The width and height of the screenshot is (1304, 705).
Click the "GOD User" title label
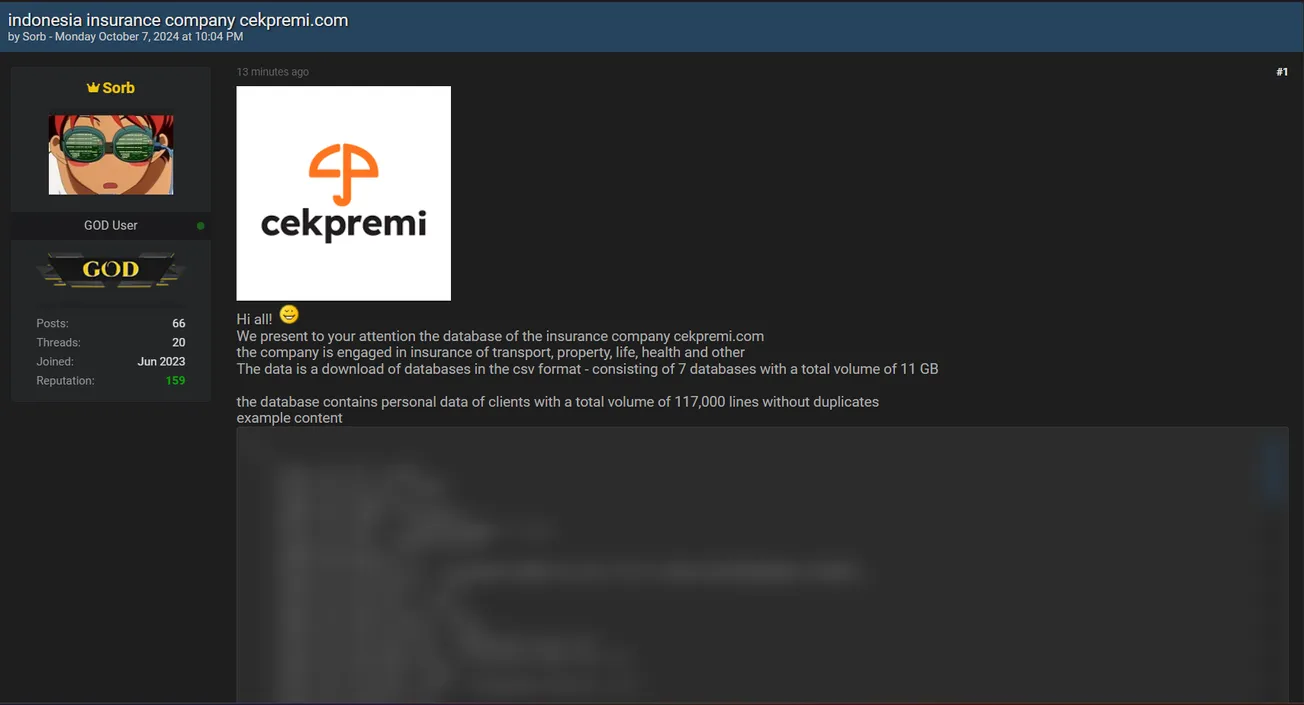pos(110,226)
